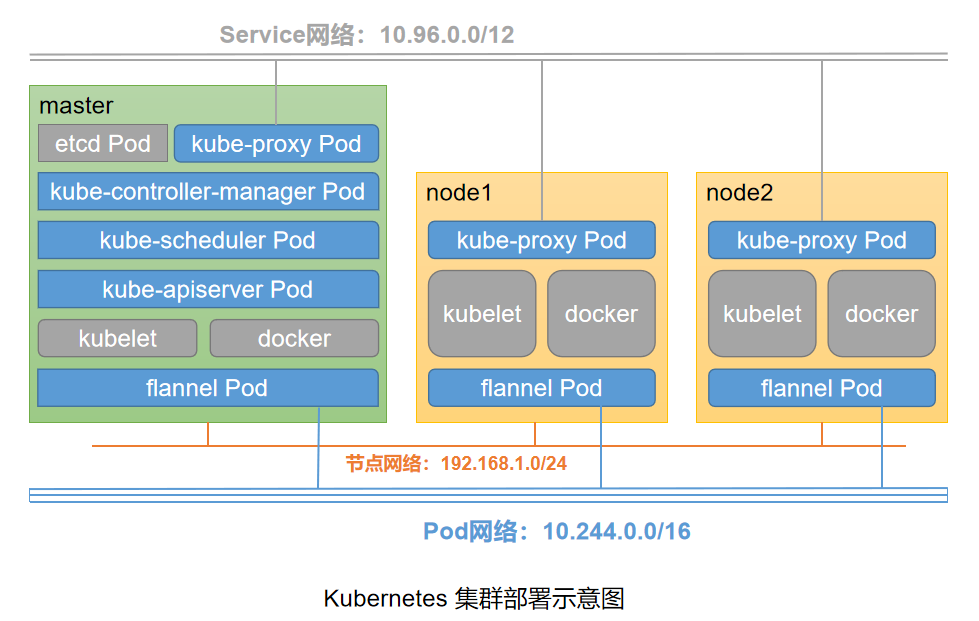
Task: Select the kubelet box in node1
Action: tap(482, 314)
